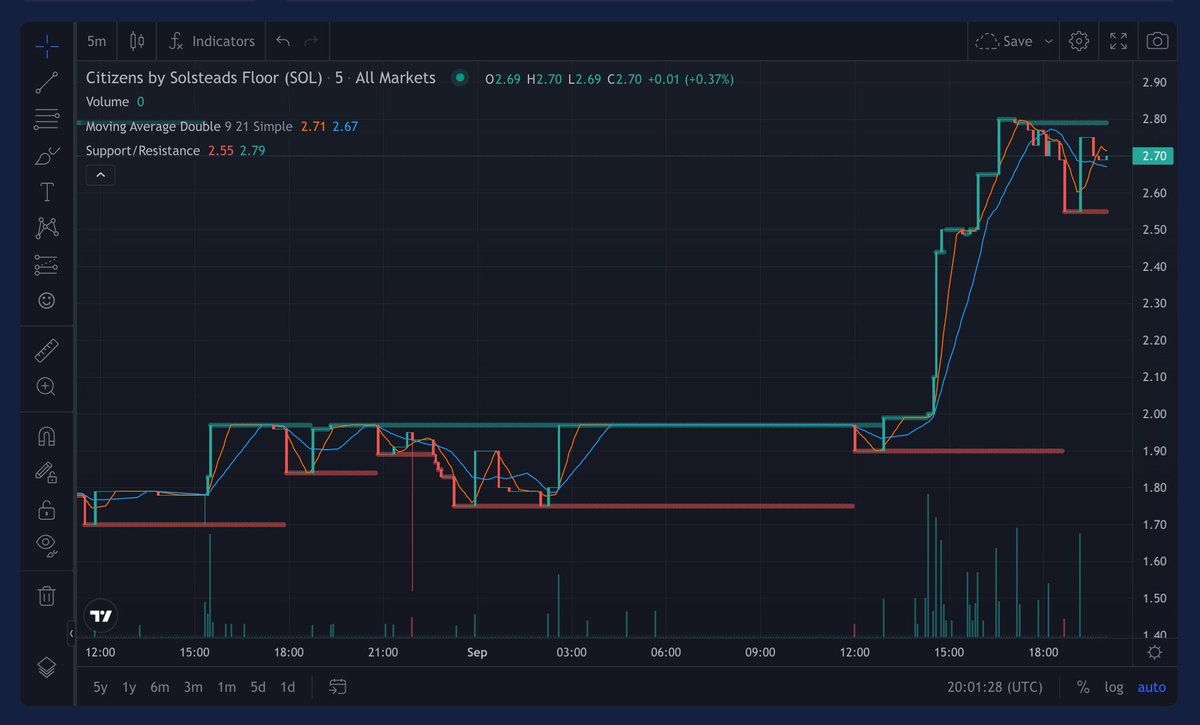Screen dimensions: 1200x725
Task: Change the 5m time interval
Action: pos(96,41)
